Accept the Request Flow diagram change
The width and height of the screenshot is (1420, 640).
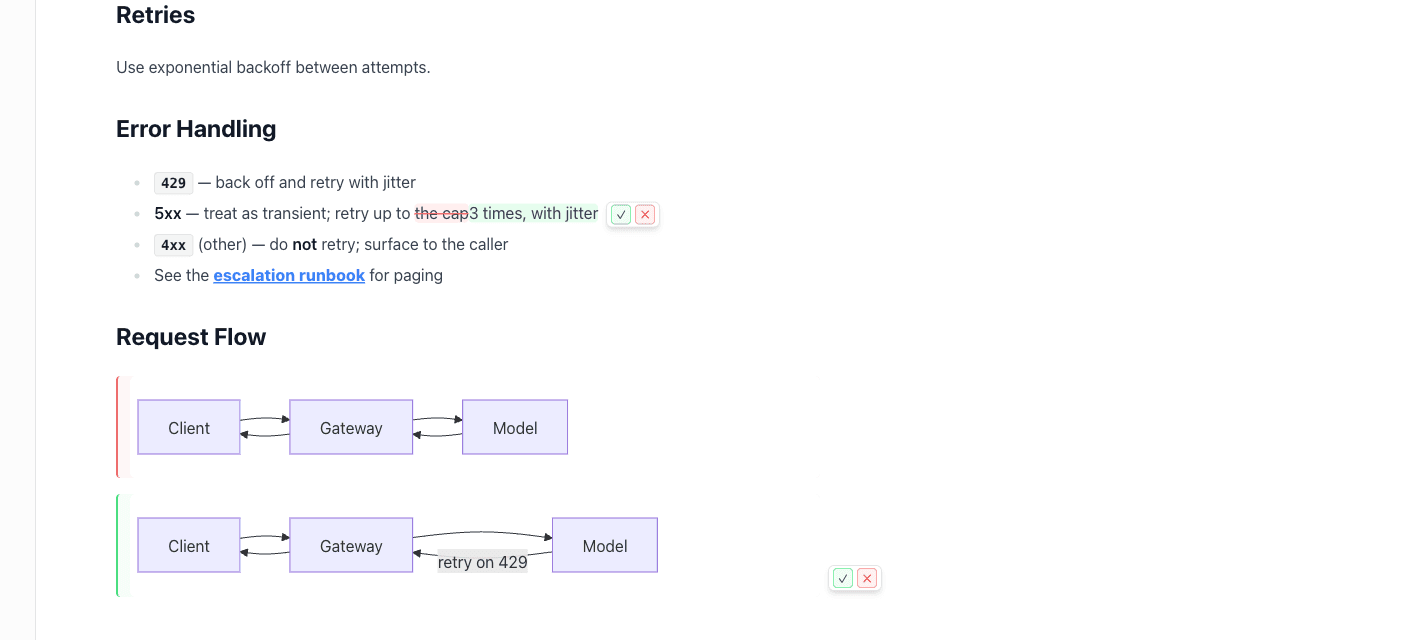pos(843,578)
